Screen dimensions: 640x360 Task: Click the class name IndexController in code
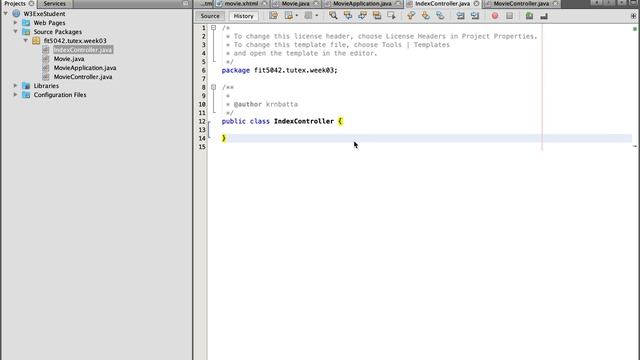[x=304, y=121]
